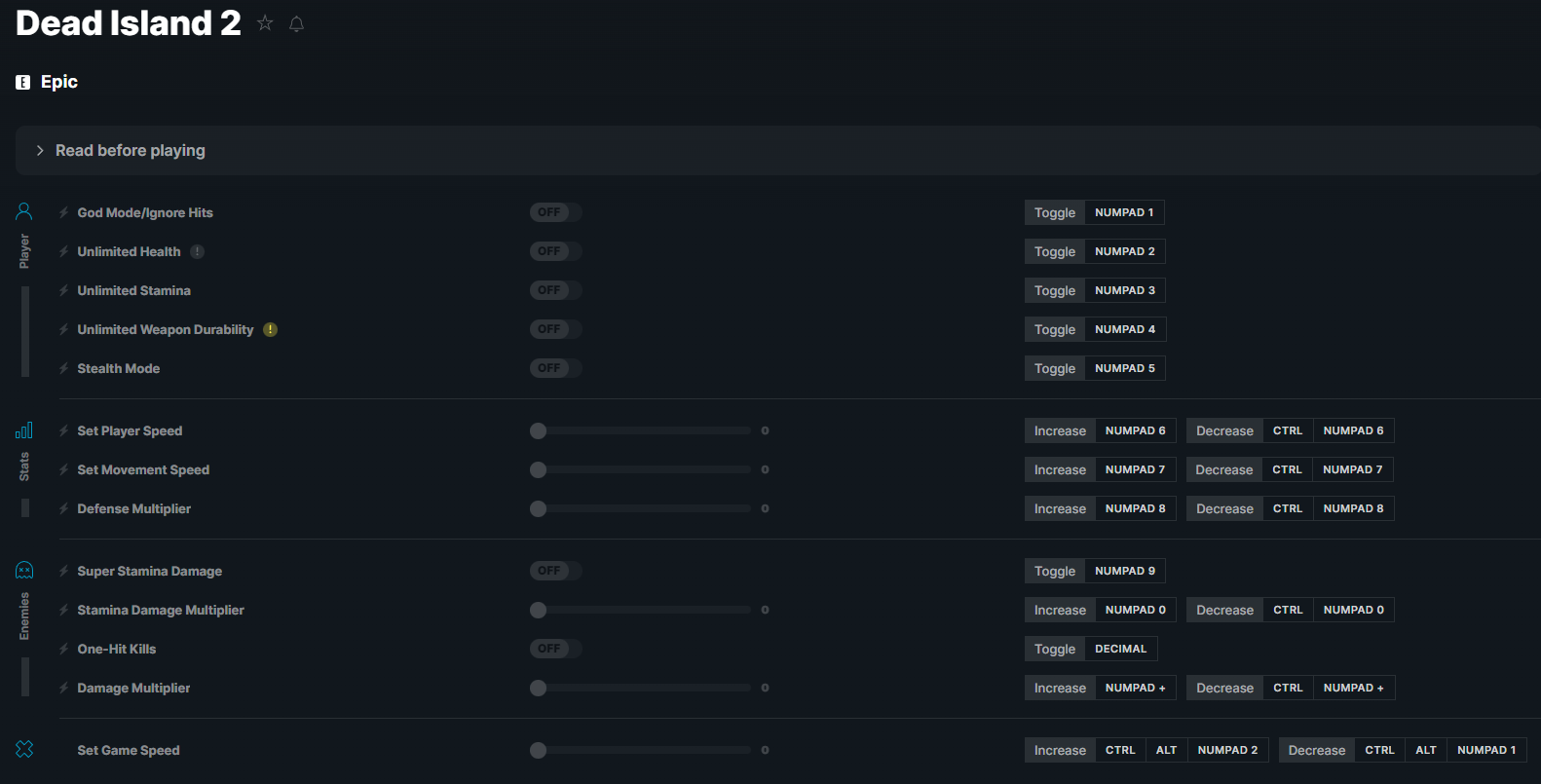Click lightning bolt icon beside Unlimited Weapon Durability
The height and width of the screenshot is (784, 1541).
click(63, 329)
